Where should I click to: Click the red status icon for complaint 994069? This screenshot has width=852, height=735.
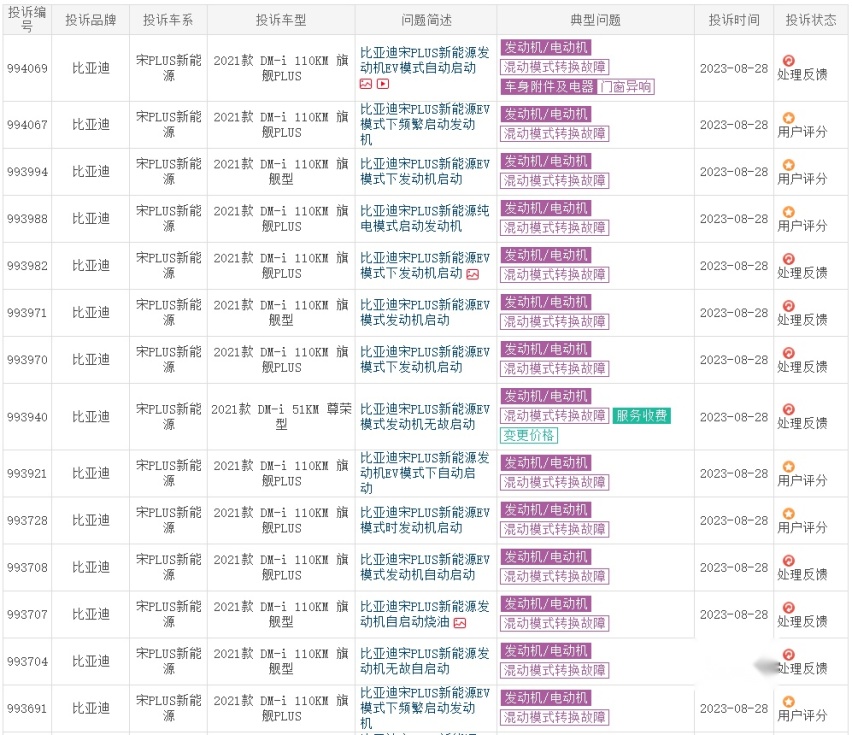click(788, 60)
